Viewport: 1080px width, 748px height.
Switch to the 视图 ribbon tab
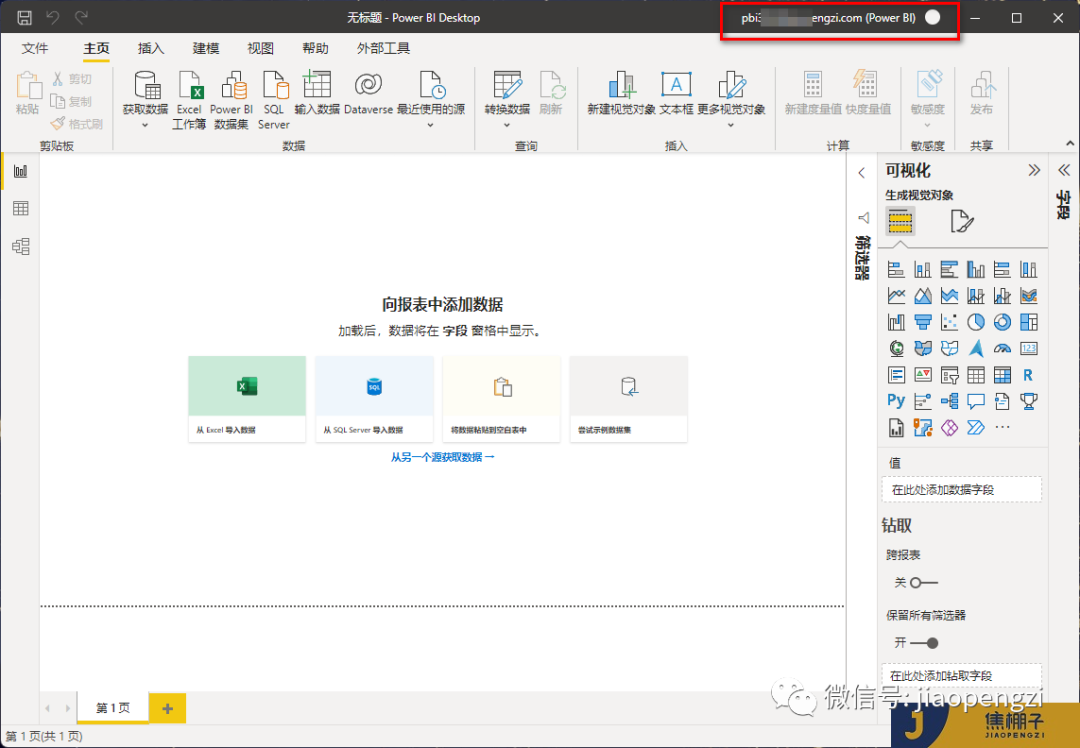click(x=260, y=48)
